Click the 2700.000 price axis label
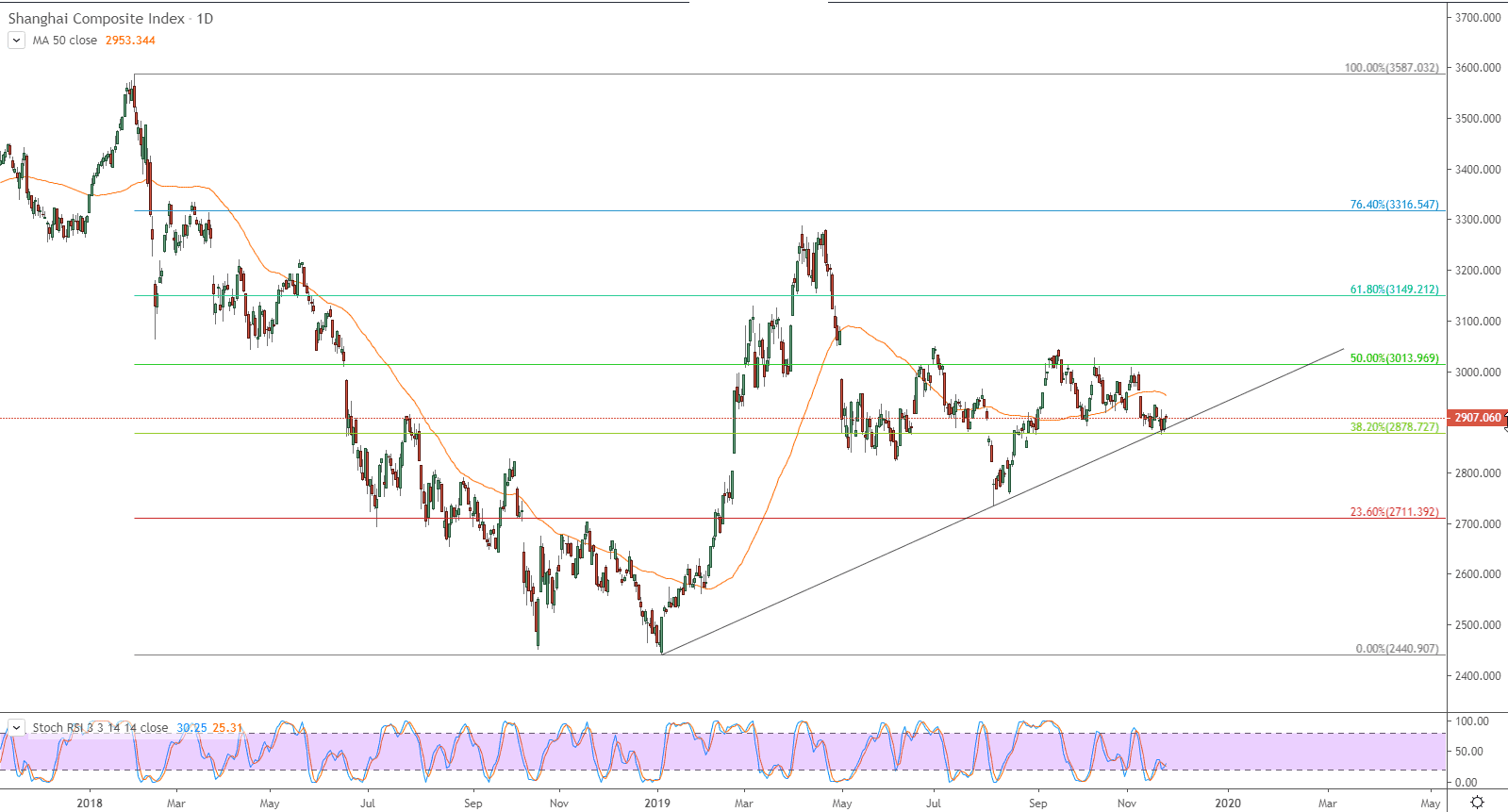The height and width of the screenshot is (812, 1508). coord(1478,524)
